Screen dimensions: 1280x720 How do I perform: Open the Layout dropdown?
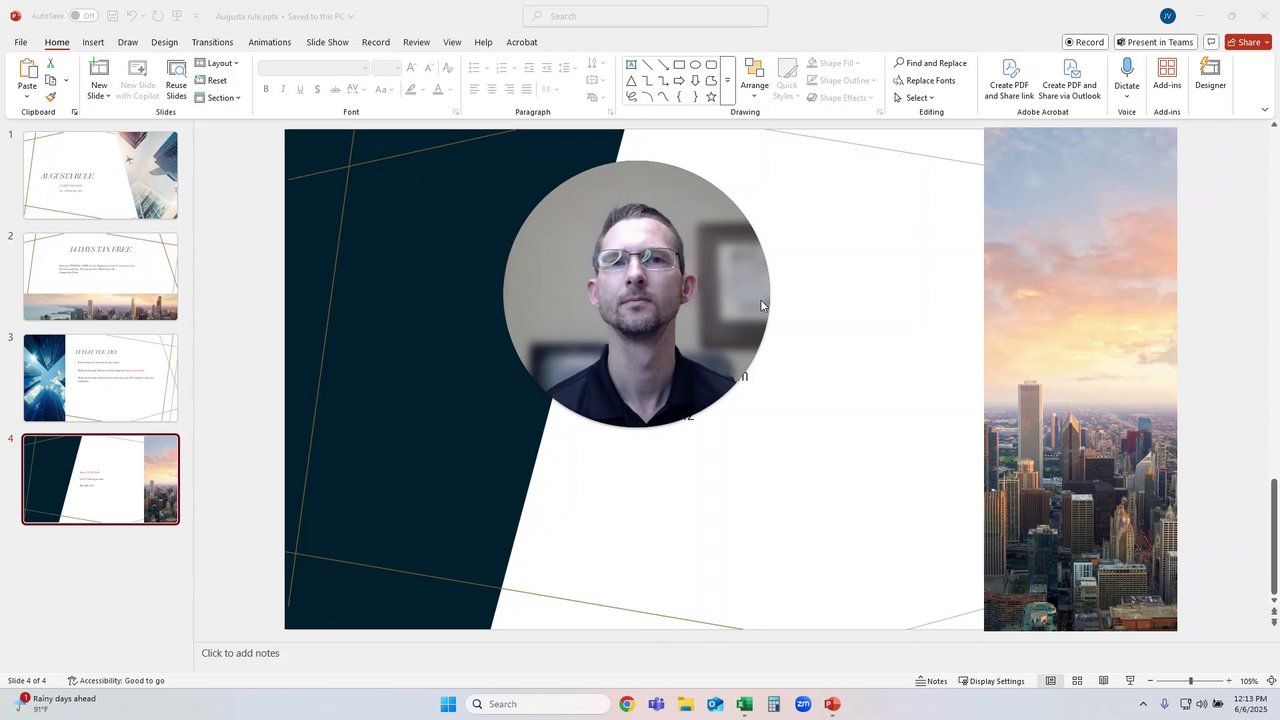[x=217, y=63]
